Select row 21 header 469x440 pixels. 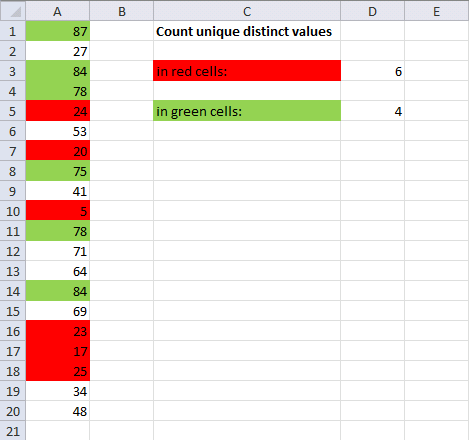tap(13, 431)
